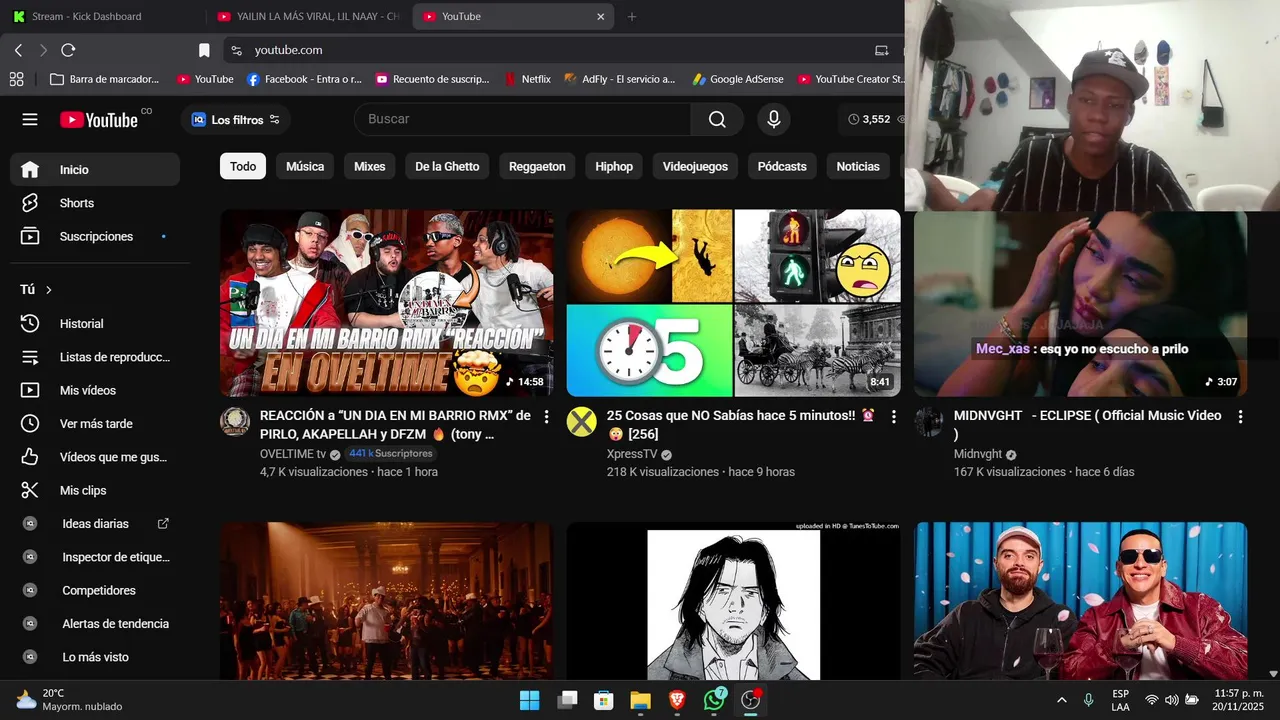Go back in the browser
The height and width of the screenshot is (720, 1280).
[18, 50]
